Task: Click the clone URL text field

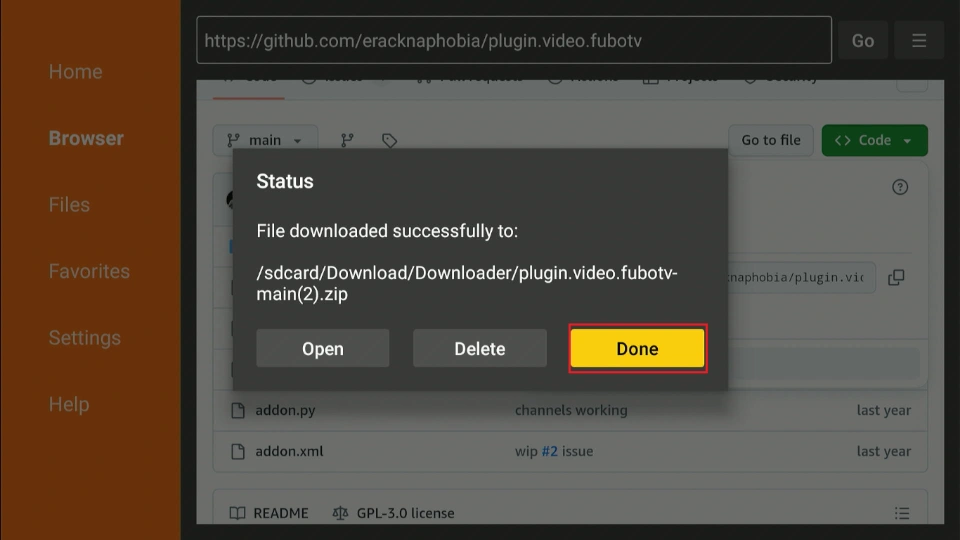Action: click(x=801, y=277)
